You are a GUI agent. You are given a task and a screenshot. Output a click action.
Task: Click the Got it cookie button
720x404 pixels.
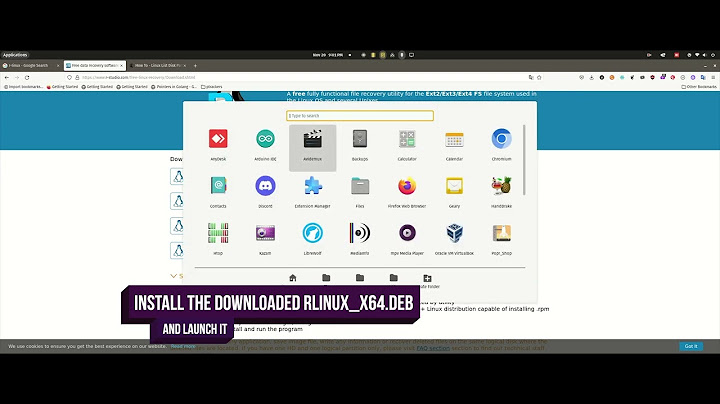691,346
